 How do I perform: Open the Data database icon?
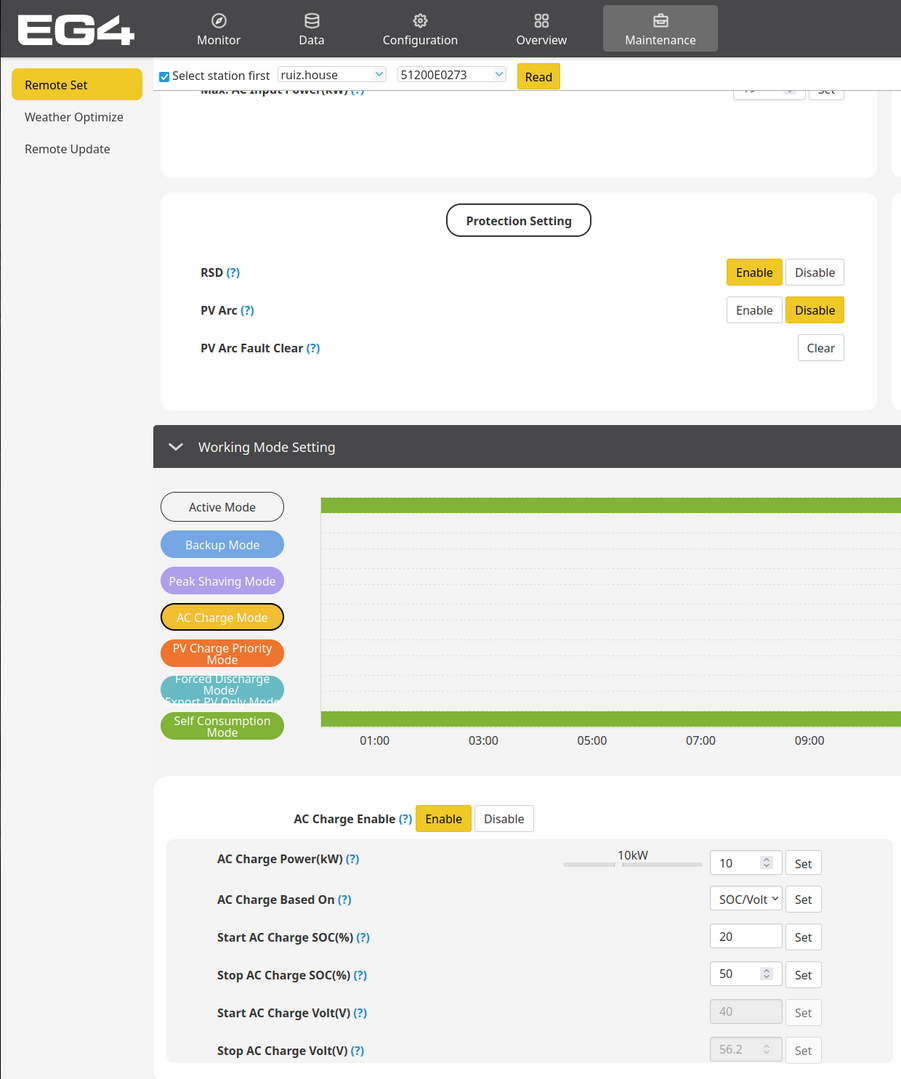311,21
